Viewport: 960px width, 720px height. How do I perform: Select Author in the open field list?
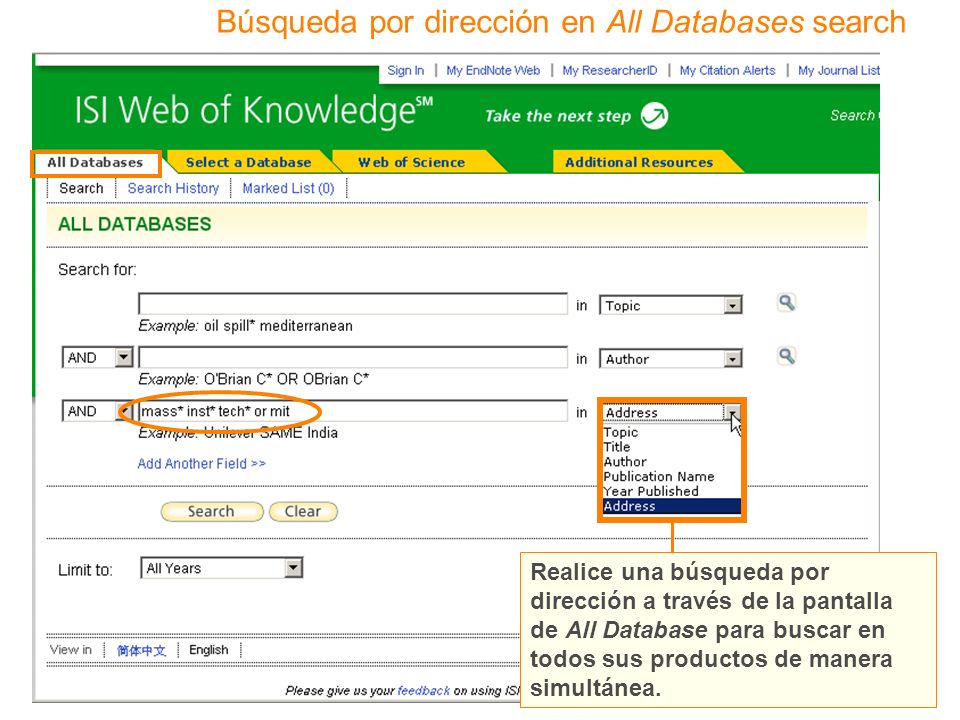pos(625,462)
